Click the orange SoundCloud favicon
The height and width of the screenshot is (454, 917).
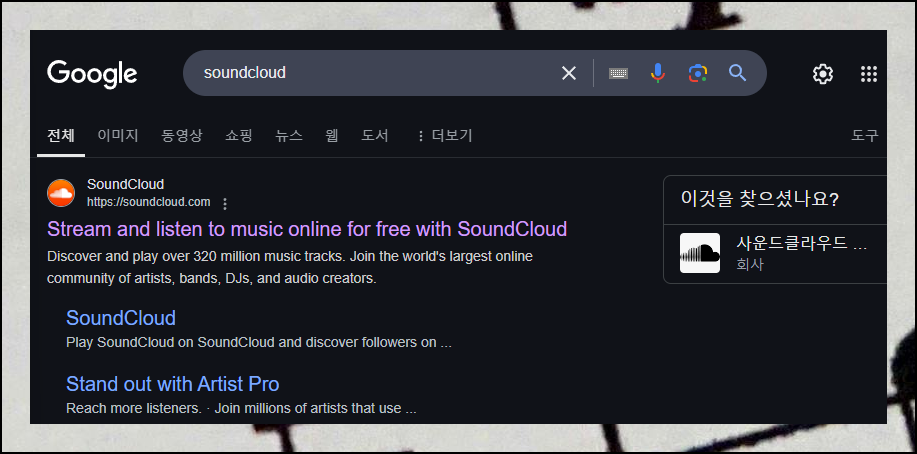pyautogui.click(x=61, y=193)
